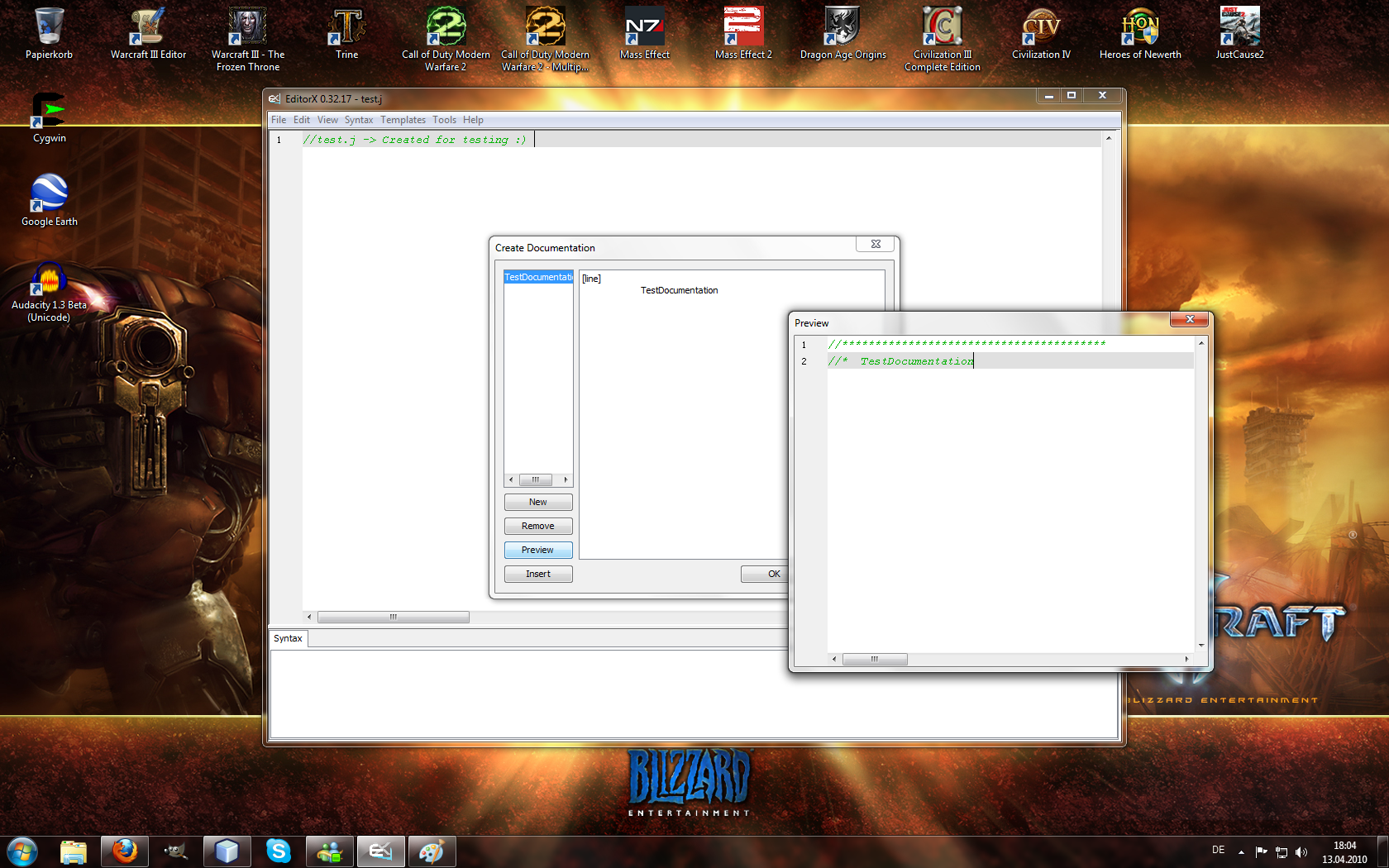1389x868 pixels.
Task: Click the Preview button in Create Documentation
Action: pos(538,550)
